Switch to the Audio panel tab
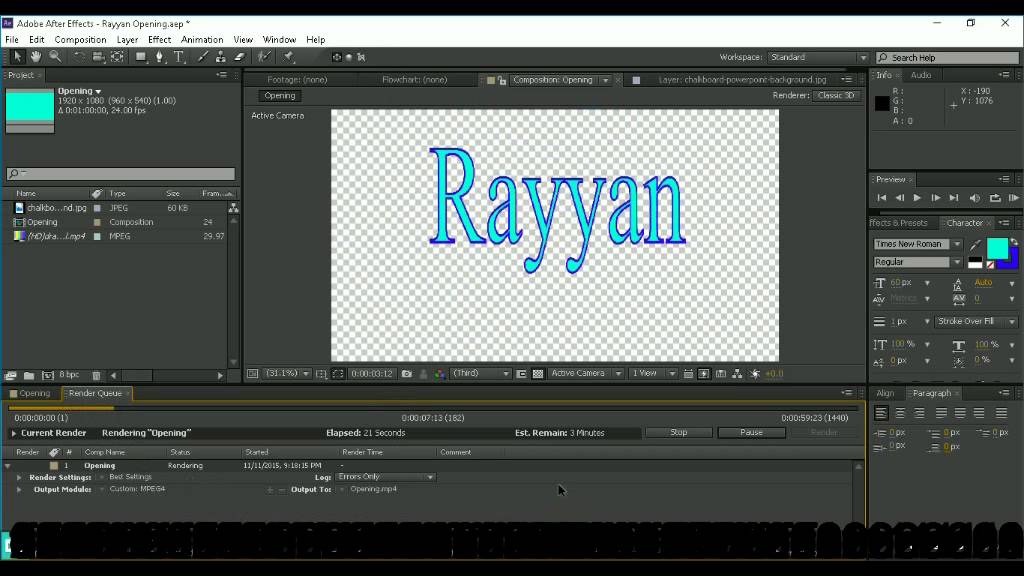This screenshot has height=576, width=1024. [x=921, y=75]
